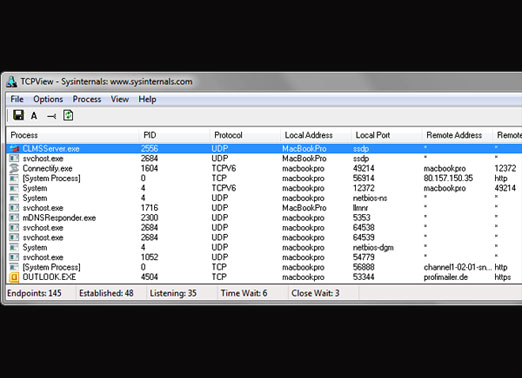Click the TCPView title bar application icon
The width and height of the screenshot is (522, 378).
[x=12, y=82]
